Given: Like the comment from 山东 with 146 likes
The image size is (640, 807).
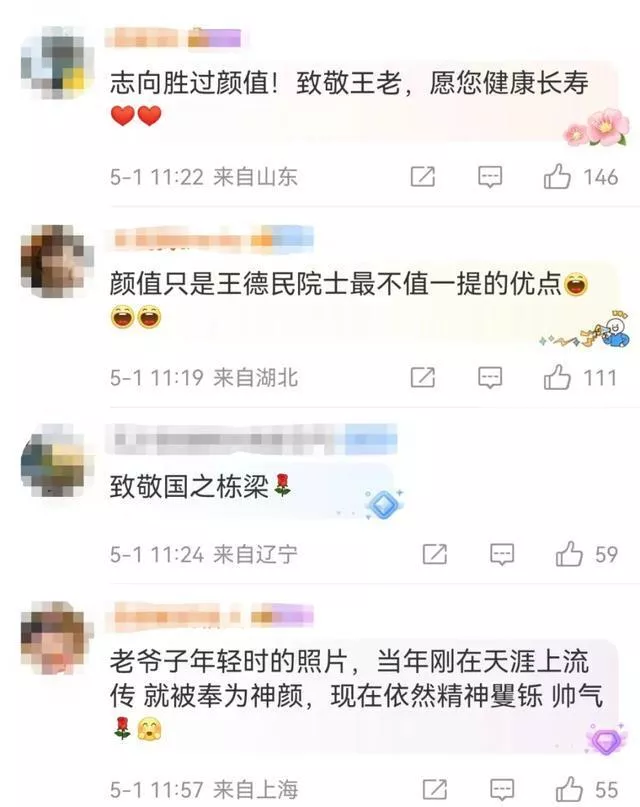Looking at the screenshot, I should [x=557, y=177].
